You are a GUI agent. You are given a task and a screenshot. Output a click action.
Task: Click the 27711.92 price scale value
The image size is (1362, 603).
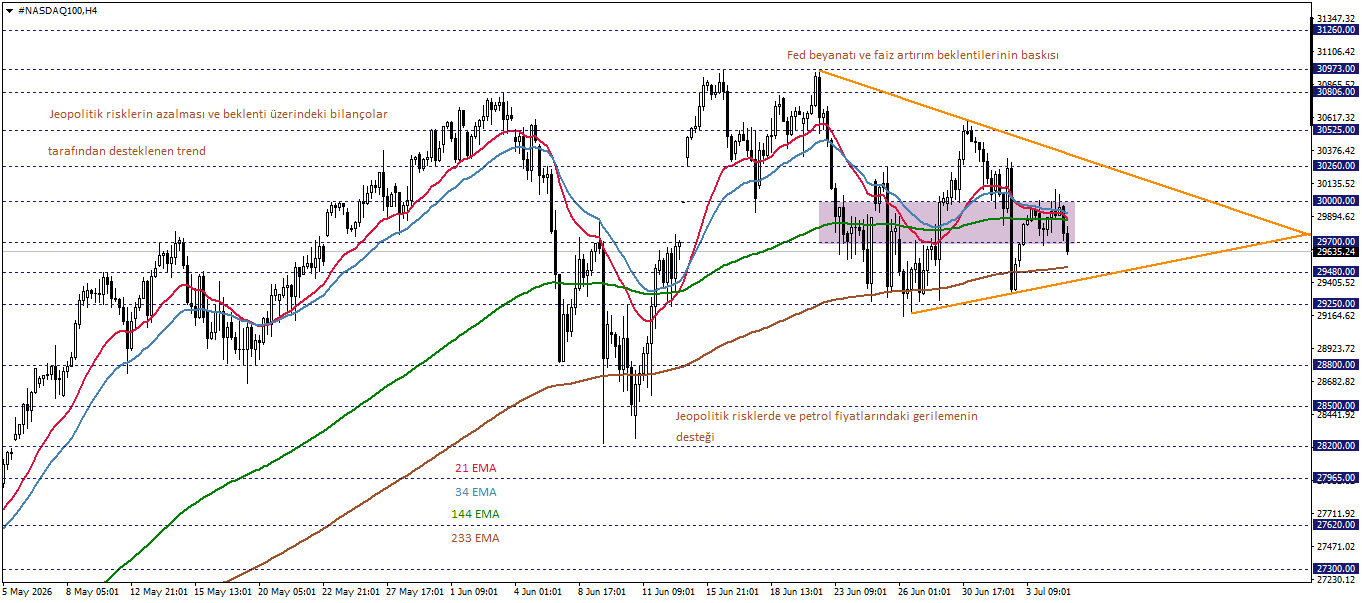[1336, 513]
